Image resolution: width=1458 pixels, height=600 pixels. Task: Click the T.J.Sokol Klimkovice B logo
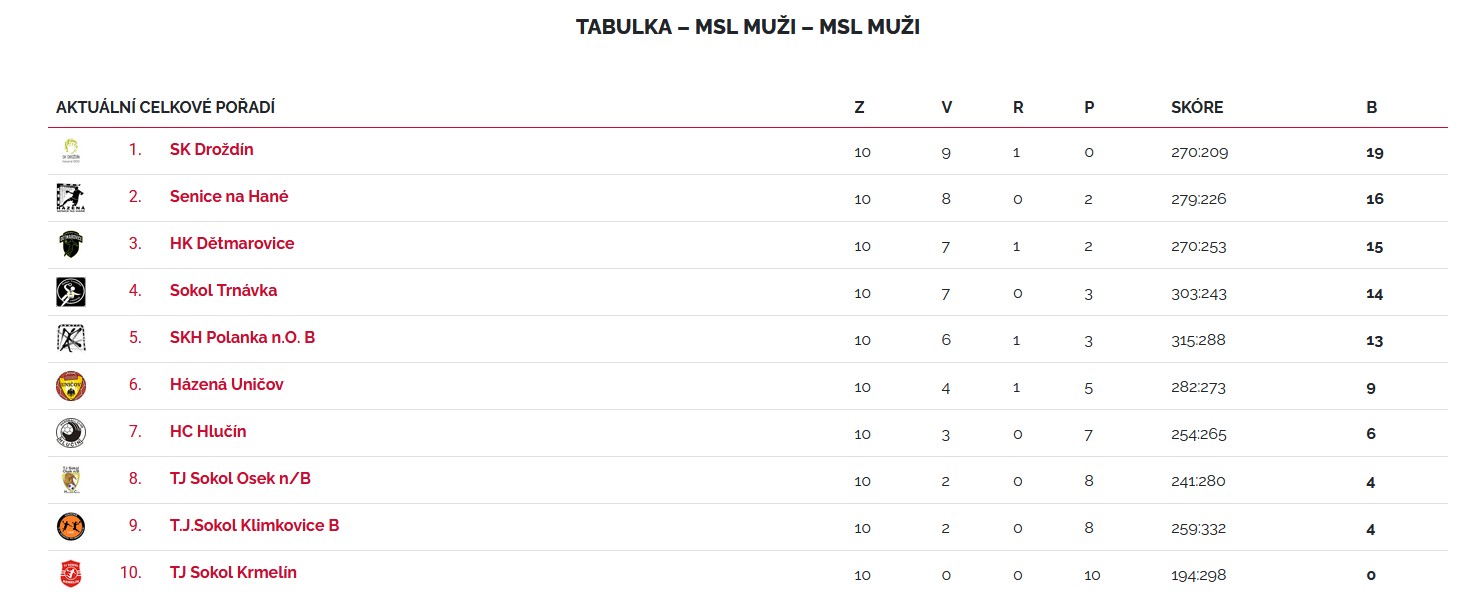71,527
